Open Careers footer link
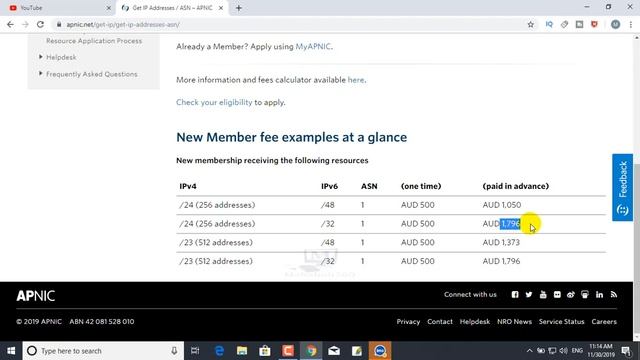Viewport: 640px width, 360px height. pos(604,322)
